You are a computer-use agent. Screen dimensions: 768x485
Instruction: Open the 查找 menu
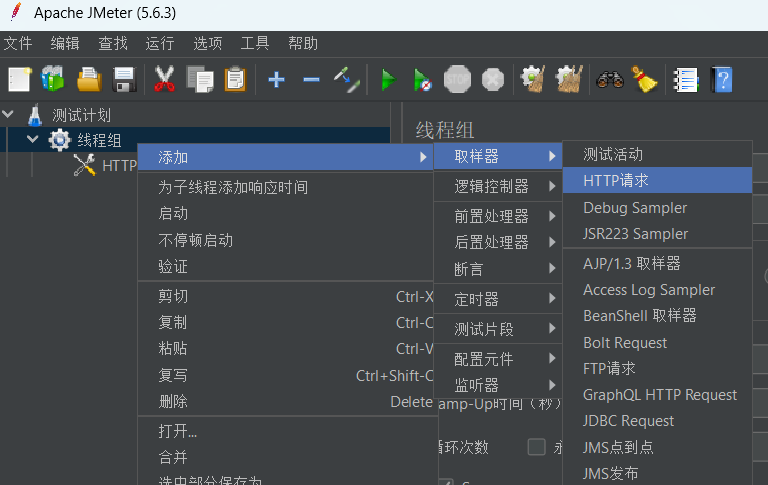coord(113,43)
